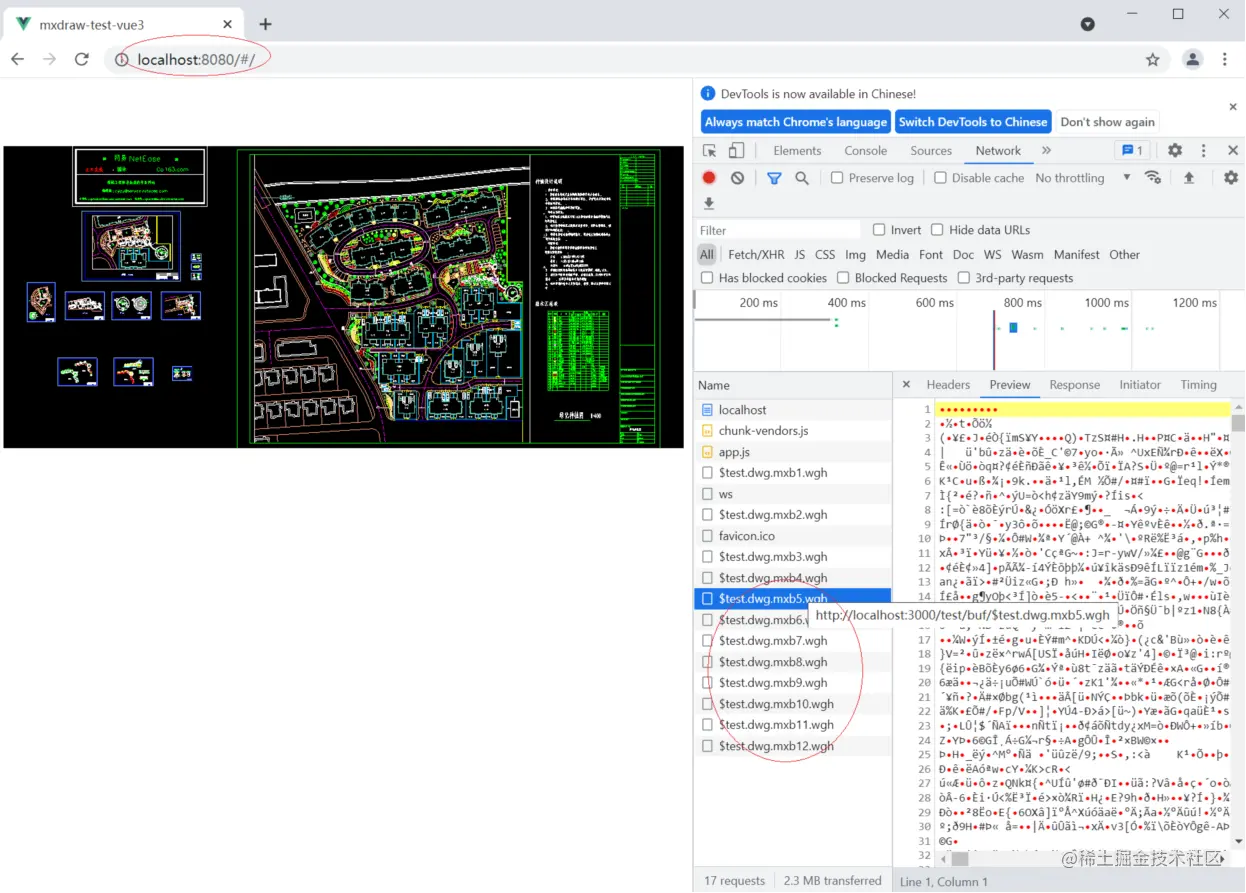Stop recording the network log
Image resolution: width=1246 pixels, height=893 pixels.
click(709, 178)
